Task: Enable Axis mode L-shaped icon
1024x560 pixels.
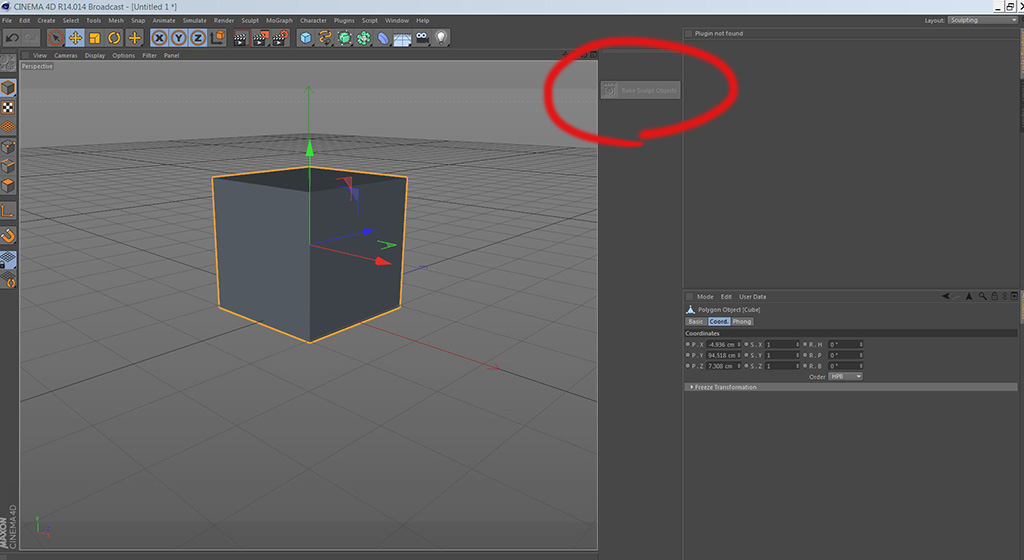Action: point(8,211)
